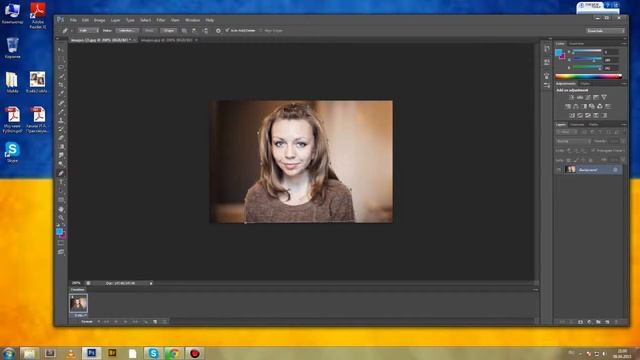This screenshot has width=640, height=360.
Task: Click the zoom percentage field in status bar
Action: coord(76,283)
